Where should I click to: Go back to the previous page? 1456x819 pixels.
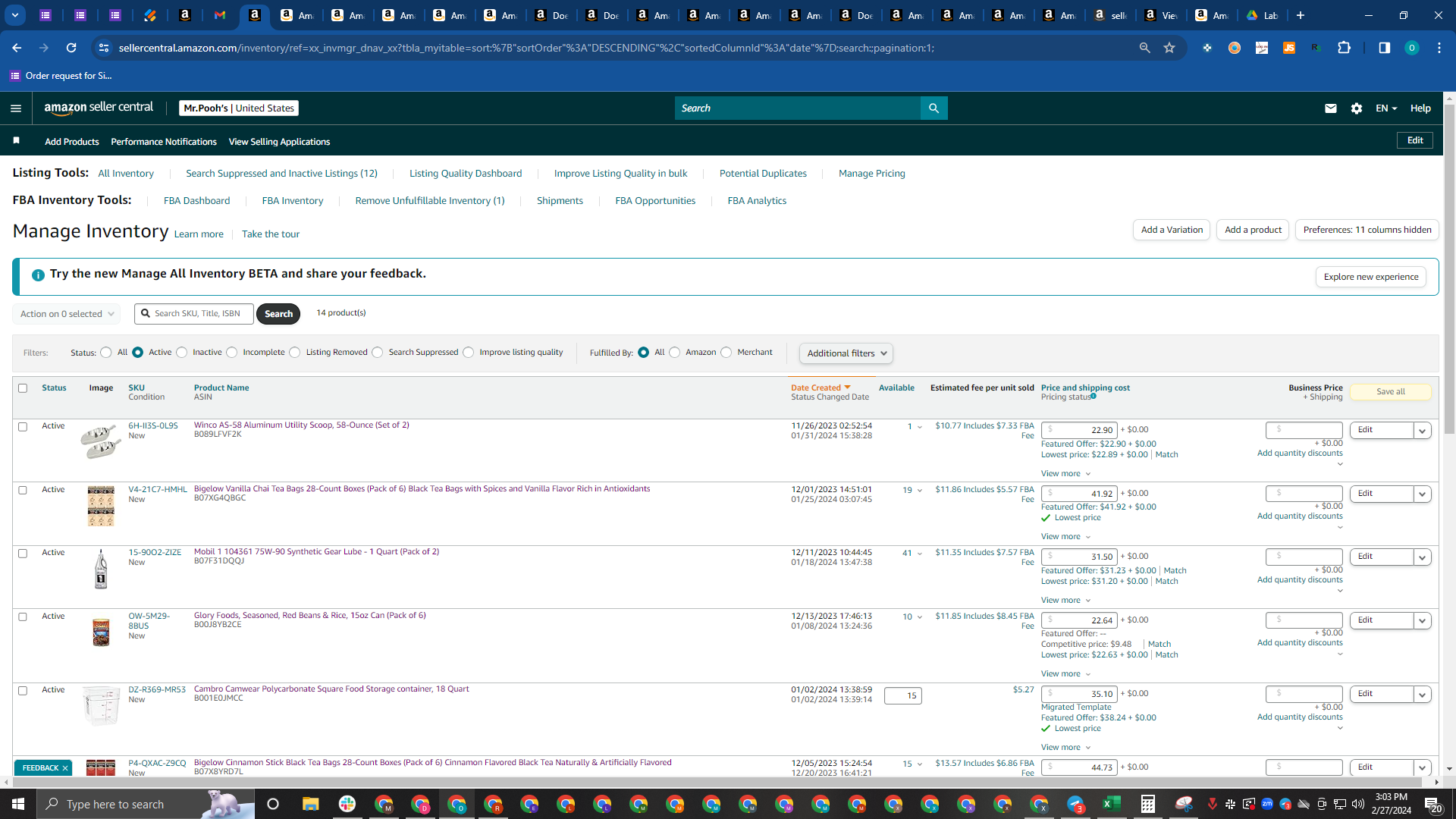pos(17,48)
